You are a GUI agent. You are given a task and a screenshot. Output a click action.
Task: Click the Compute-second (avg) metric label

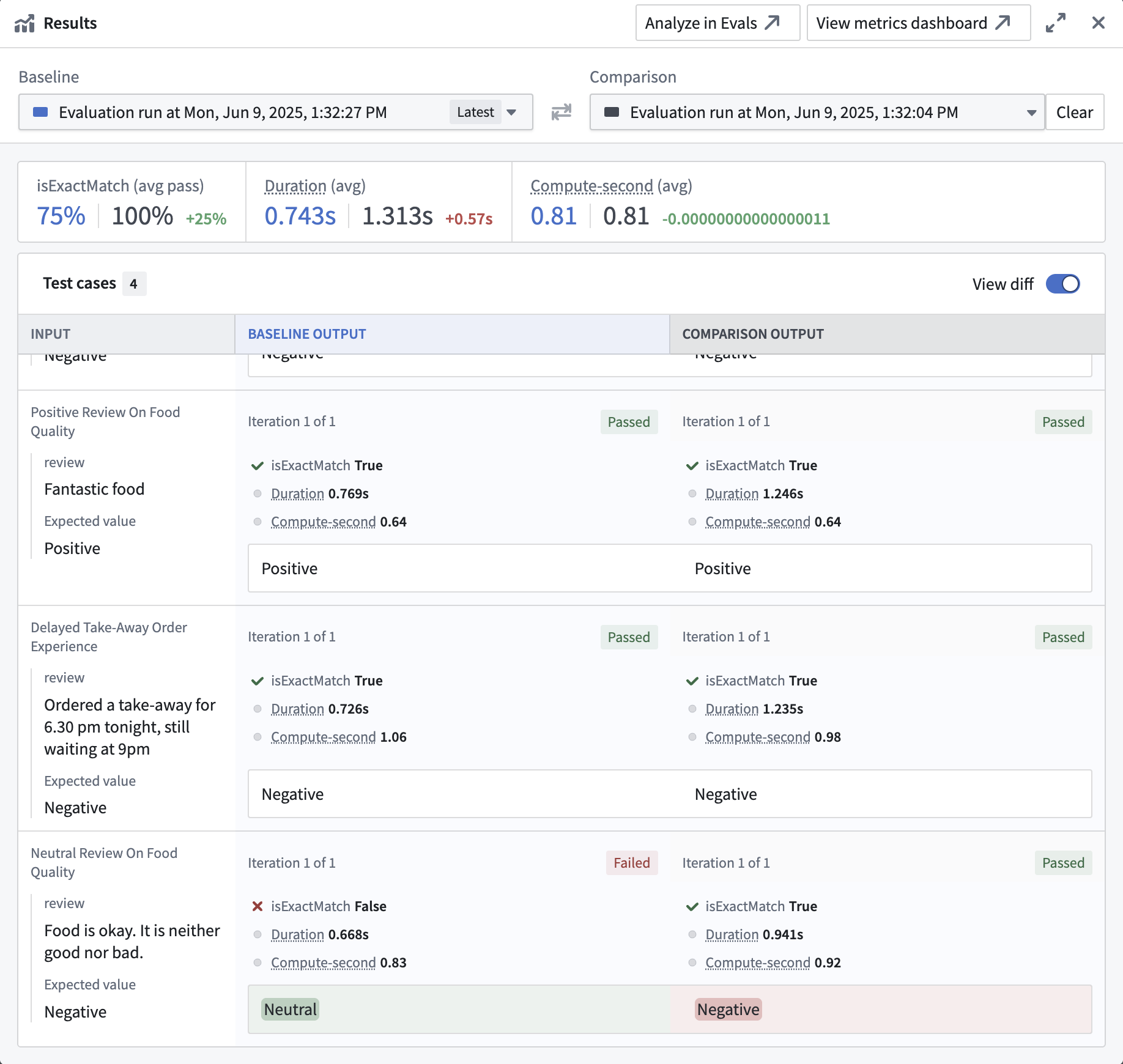[591, 186]
